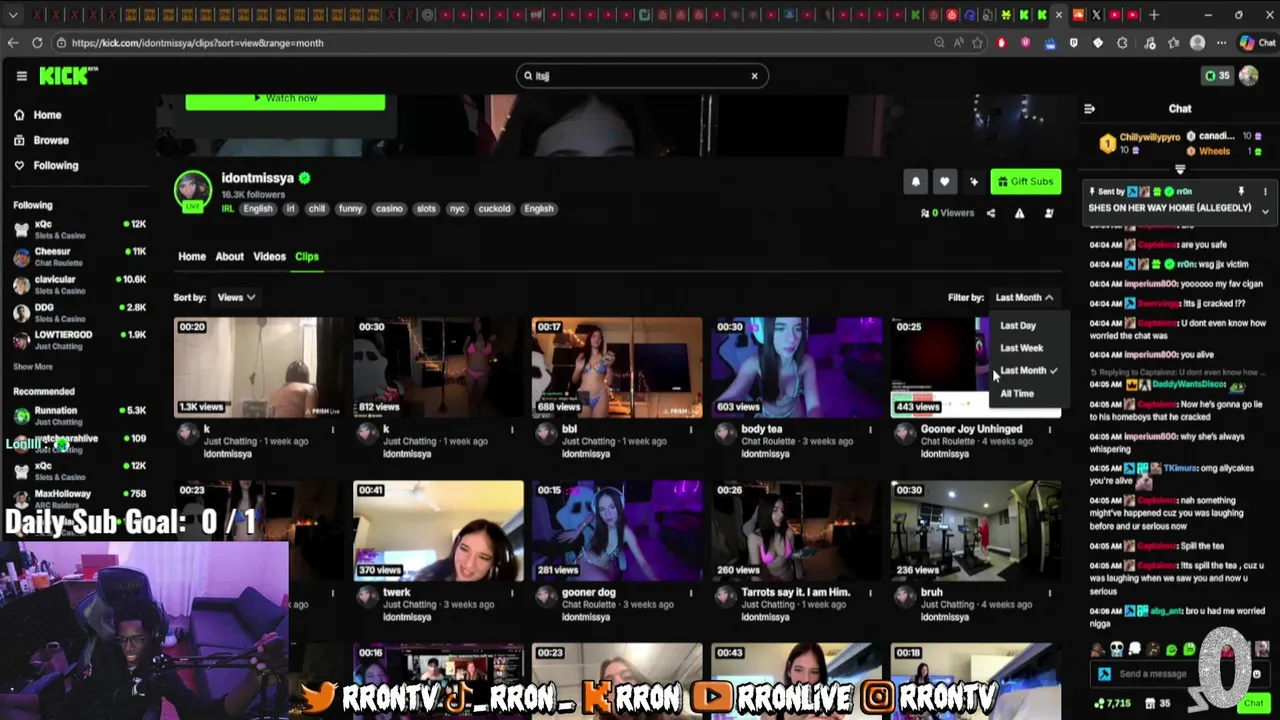
Task: Open options menu for 'twerk' clip
Action: (512, 593)
